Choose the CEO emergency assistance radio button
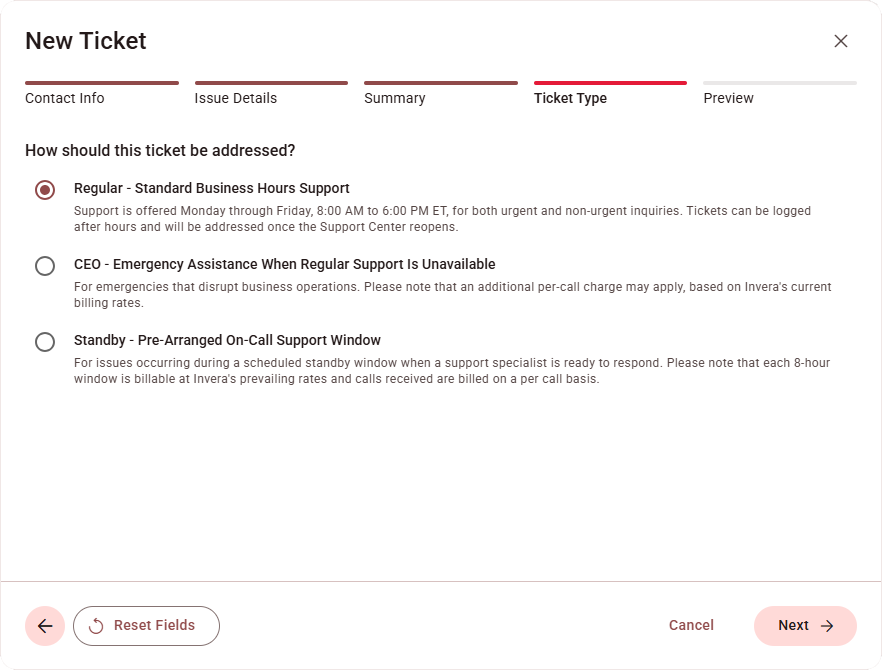Image resolution: width=882 pixels, height=670 pixels. tap(45, 266)
